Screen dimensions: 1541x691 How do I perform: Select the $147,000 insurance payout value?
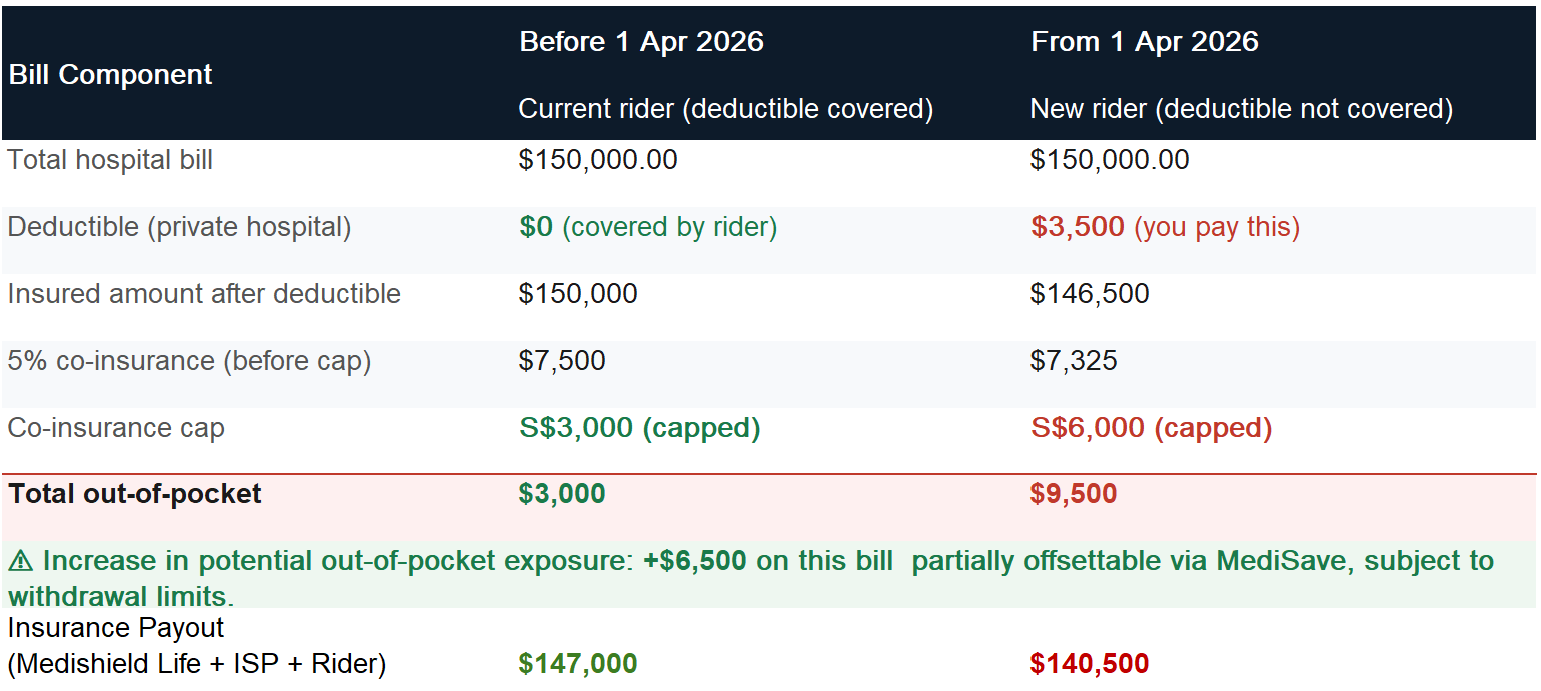tap(578, 664)
